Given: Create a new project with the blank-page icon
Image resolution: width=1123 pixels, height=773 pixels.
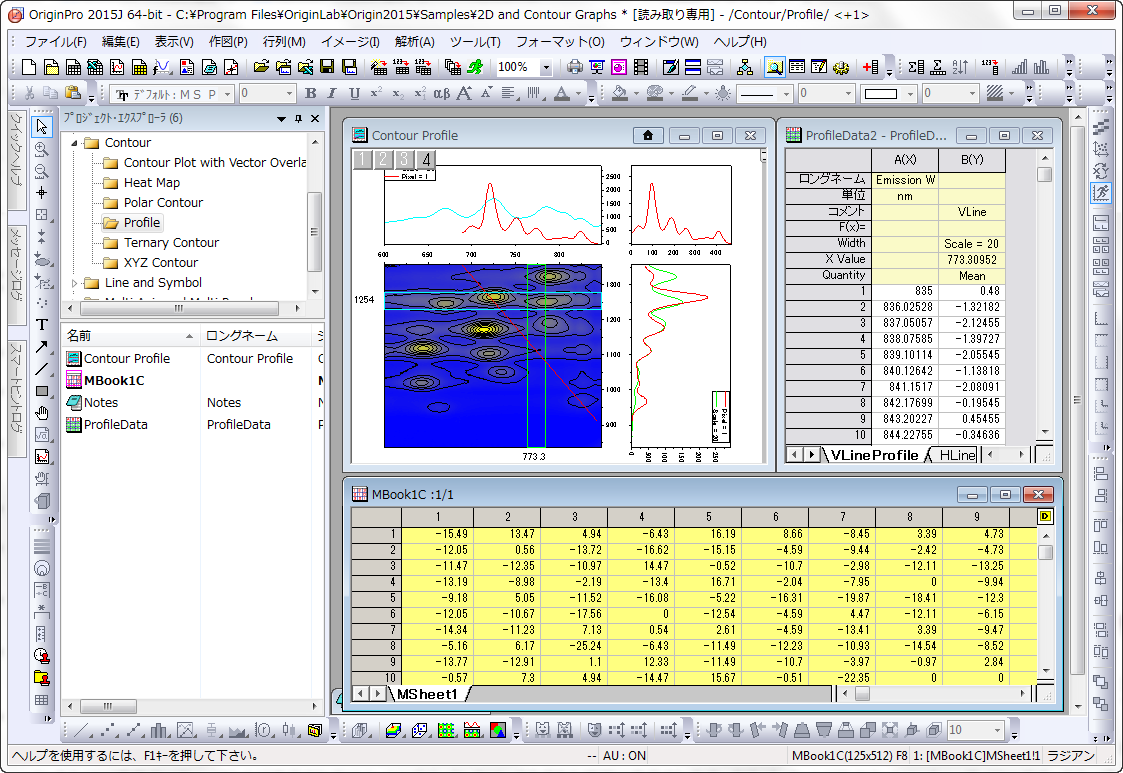Looking at the screenshot, I should pos(29,67).
